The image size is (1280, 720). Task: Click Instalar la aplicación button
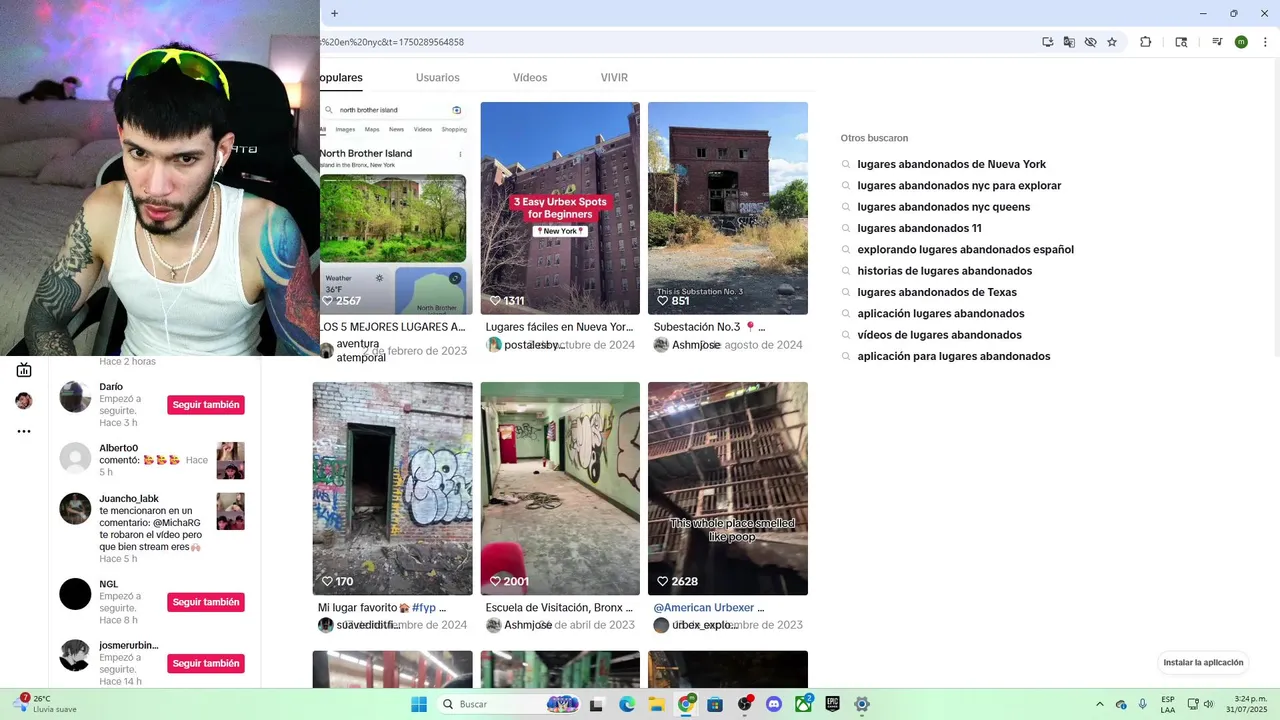[1204, 662]
